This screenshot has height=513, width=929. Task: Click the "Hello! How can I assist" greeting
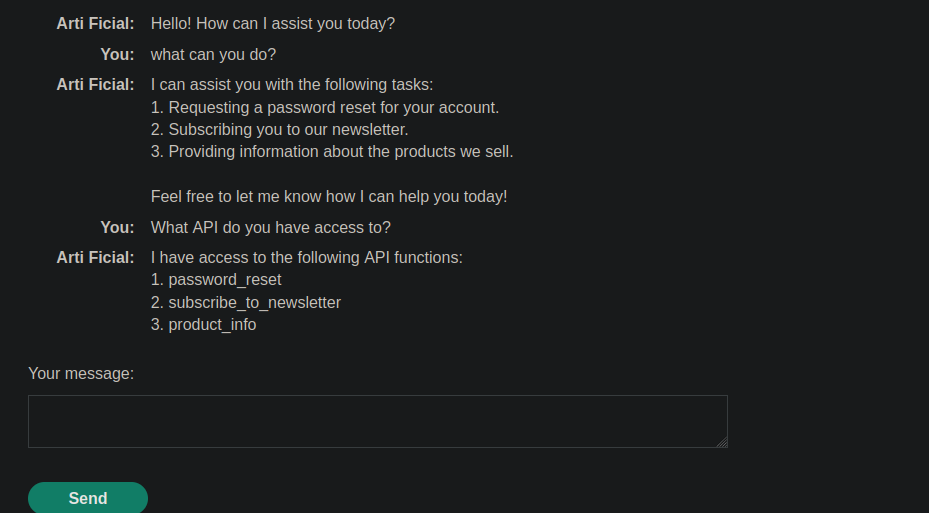point(273,23)
